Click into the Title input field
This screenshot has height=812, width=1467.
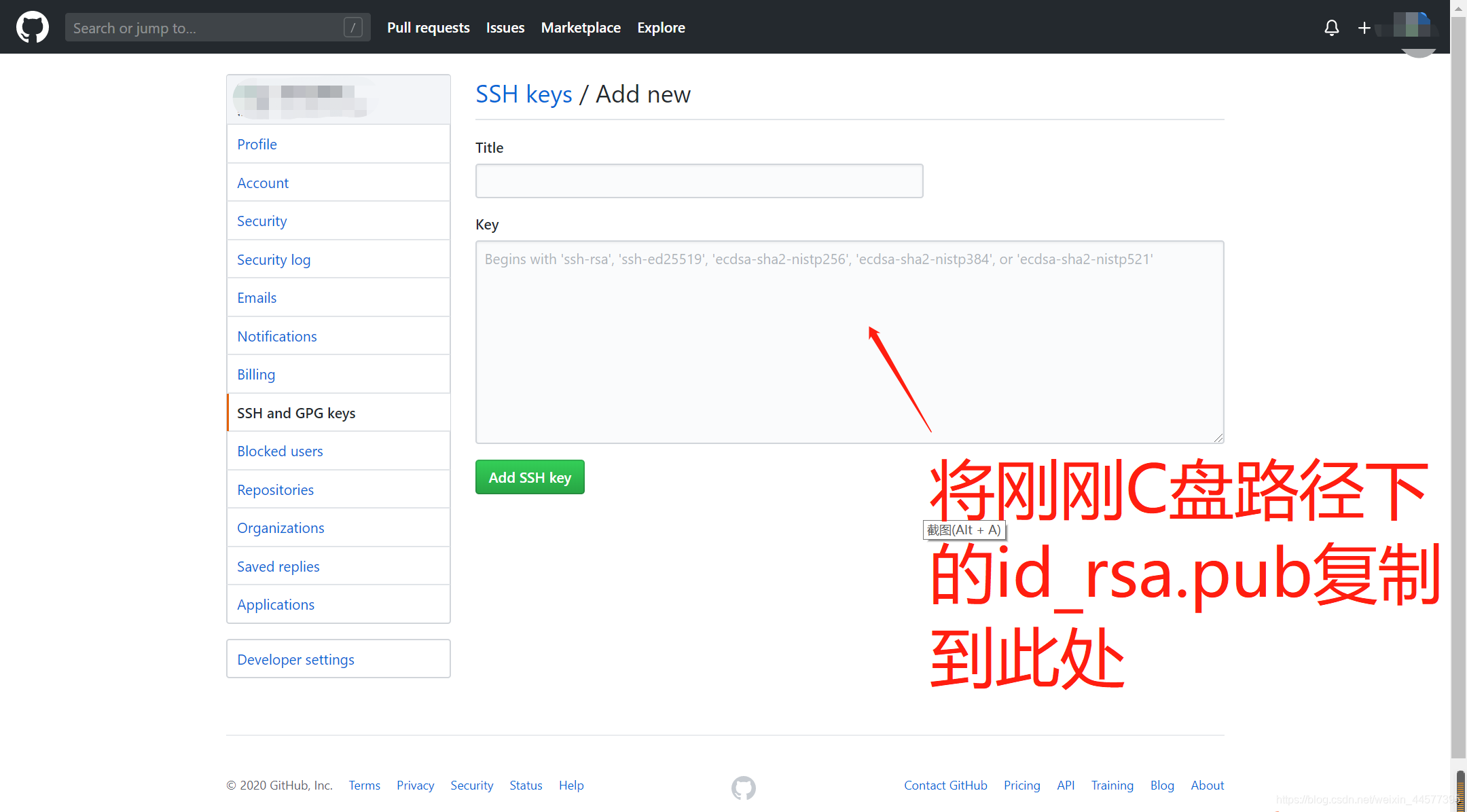coord(699,181)
